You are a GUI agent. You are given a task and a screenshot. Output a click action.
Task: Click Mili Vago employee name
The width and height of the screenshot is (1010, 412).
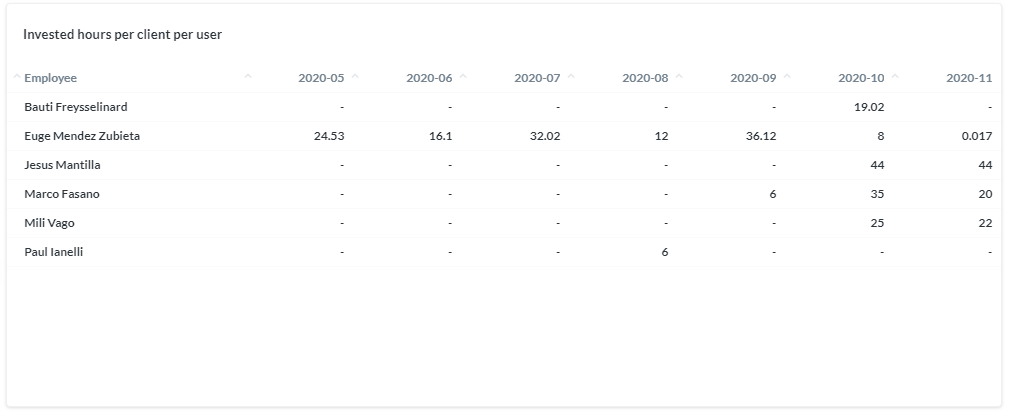tap(50, 223)
